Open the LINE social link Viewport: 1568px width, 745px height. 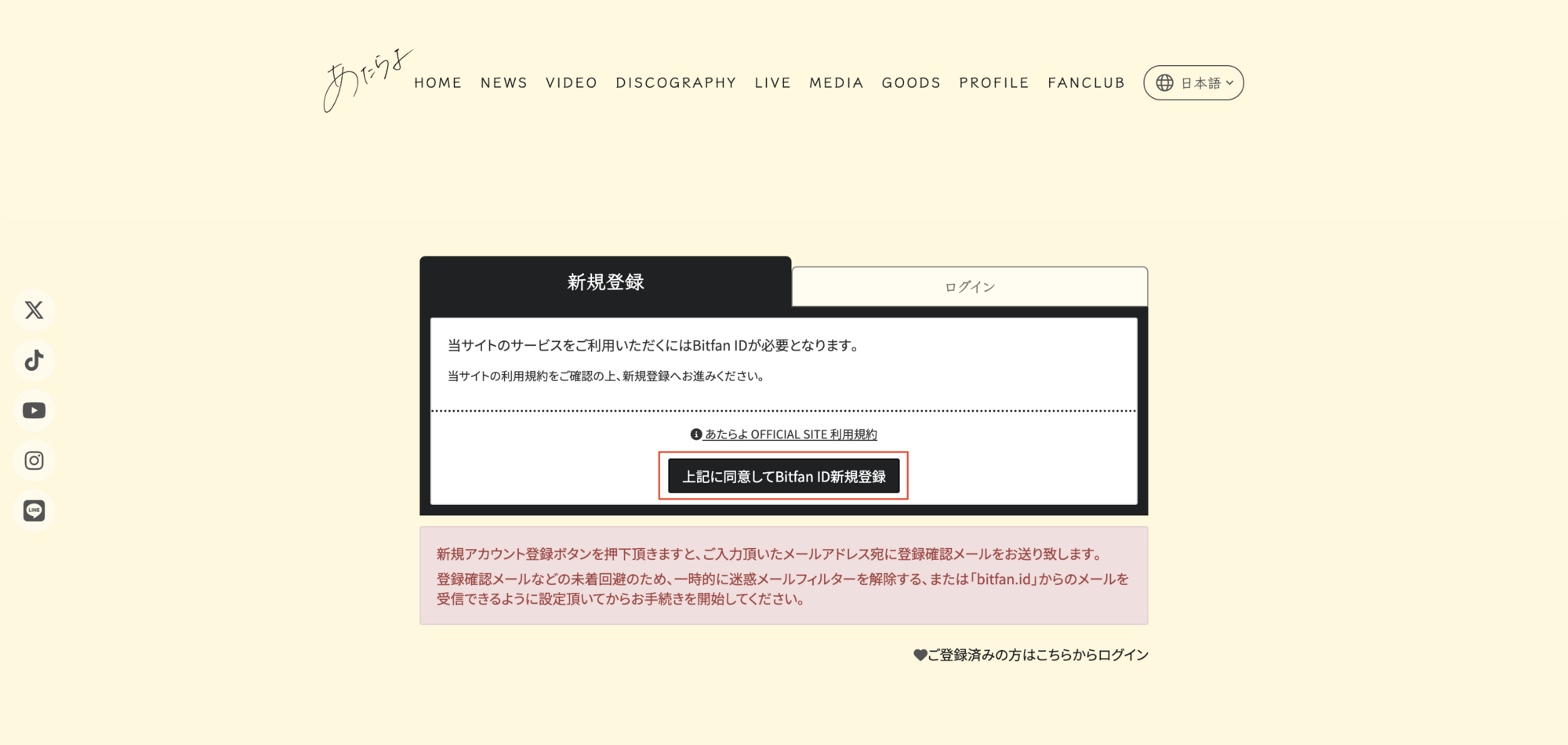click(34, 511)
